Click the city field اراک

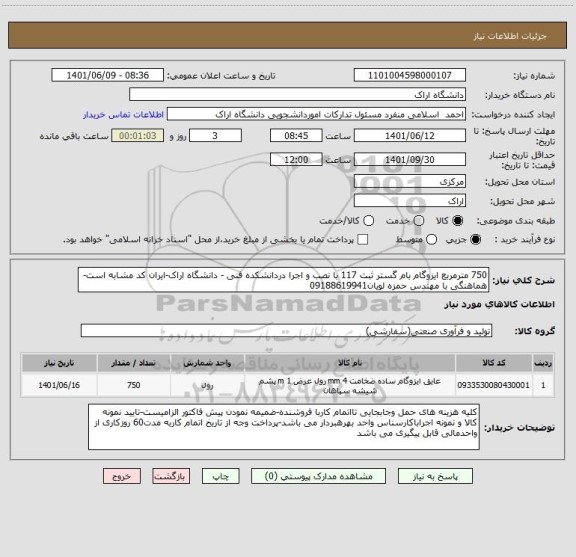pos(410,201)
